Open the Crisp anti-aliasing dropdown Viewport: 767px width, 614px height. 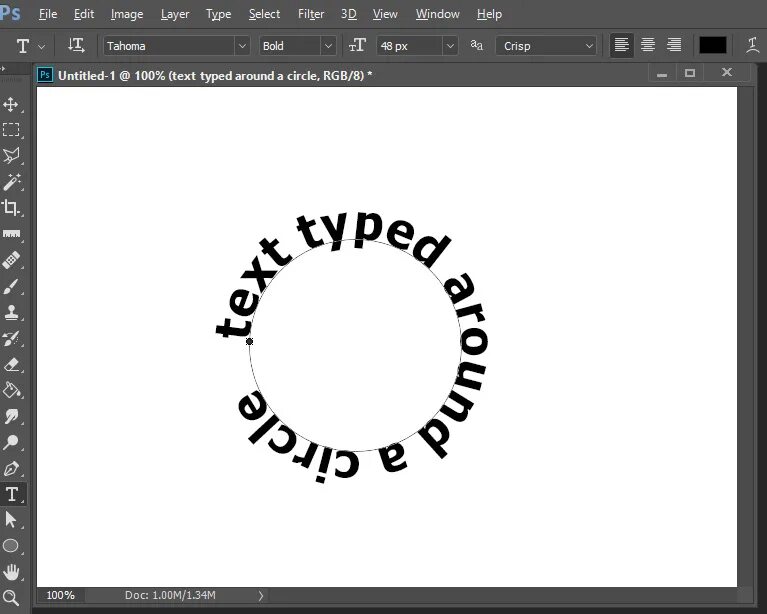tap(589, 46)
